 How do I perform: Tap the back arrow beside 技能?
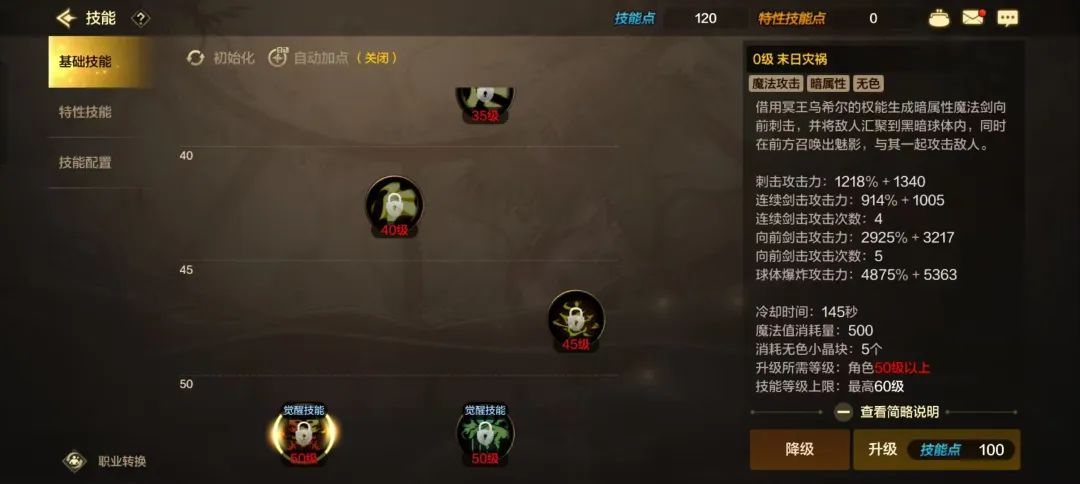[x=66, y=18]
